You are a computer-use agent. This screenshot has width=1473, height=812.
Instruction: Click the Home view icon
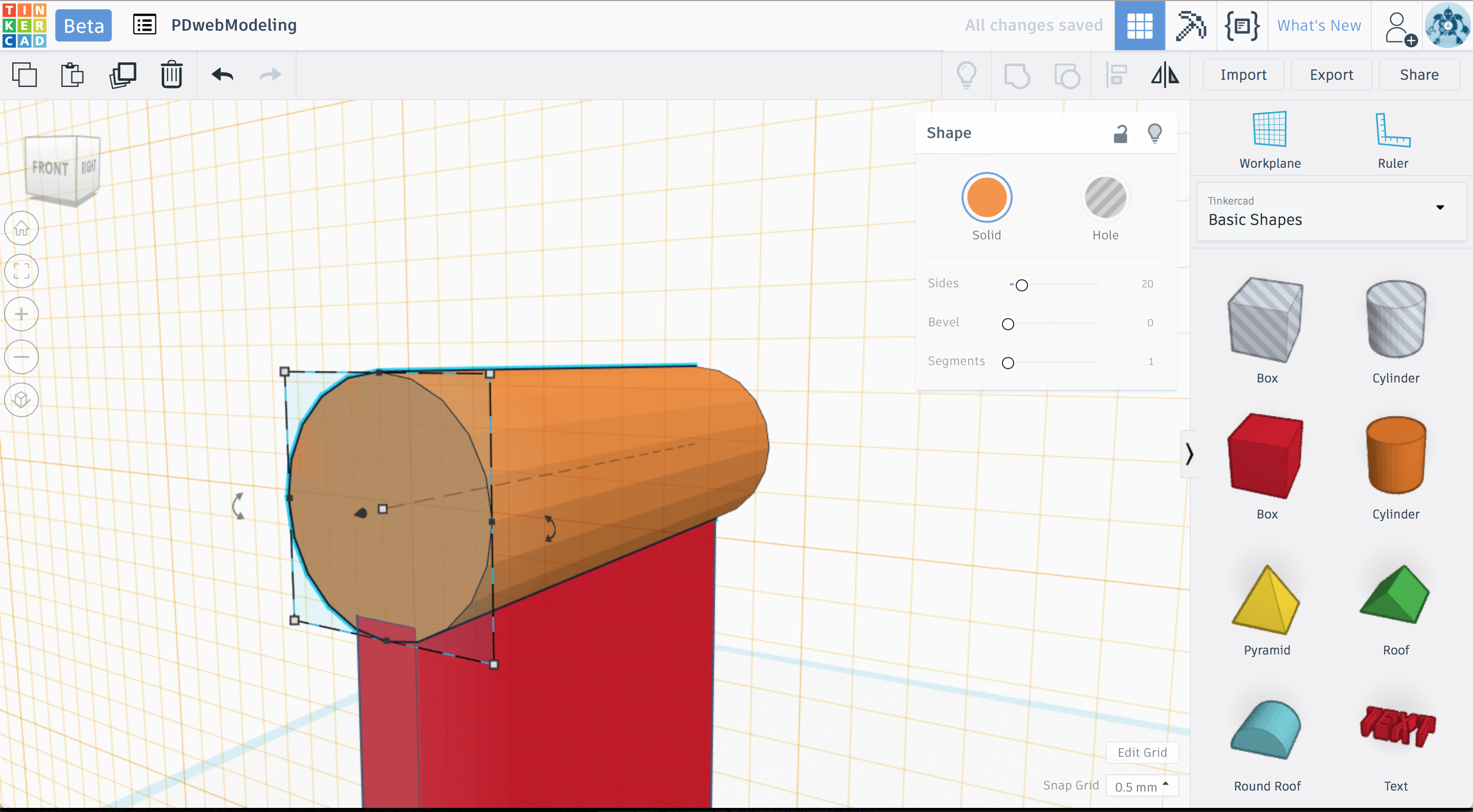(x=21, y=229)
